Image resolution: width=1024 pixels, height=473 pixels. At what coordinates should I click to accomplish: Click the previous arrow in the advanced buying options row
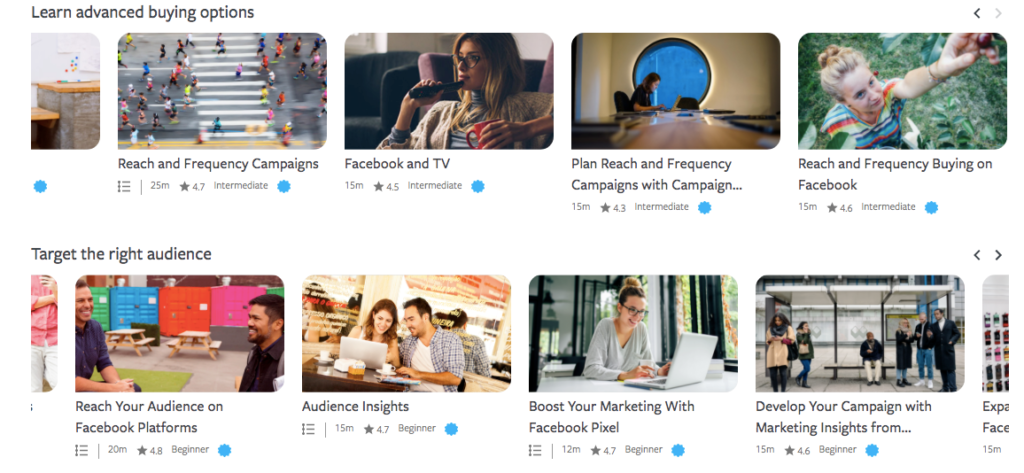[x=977, y=13]
